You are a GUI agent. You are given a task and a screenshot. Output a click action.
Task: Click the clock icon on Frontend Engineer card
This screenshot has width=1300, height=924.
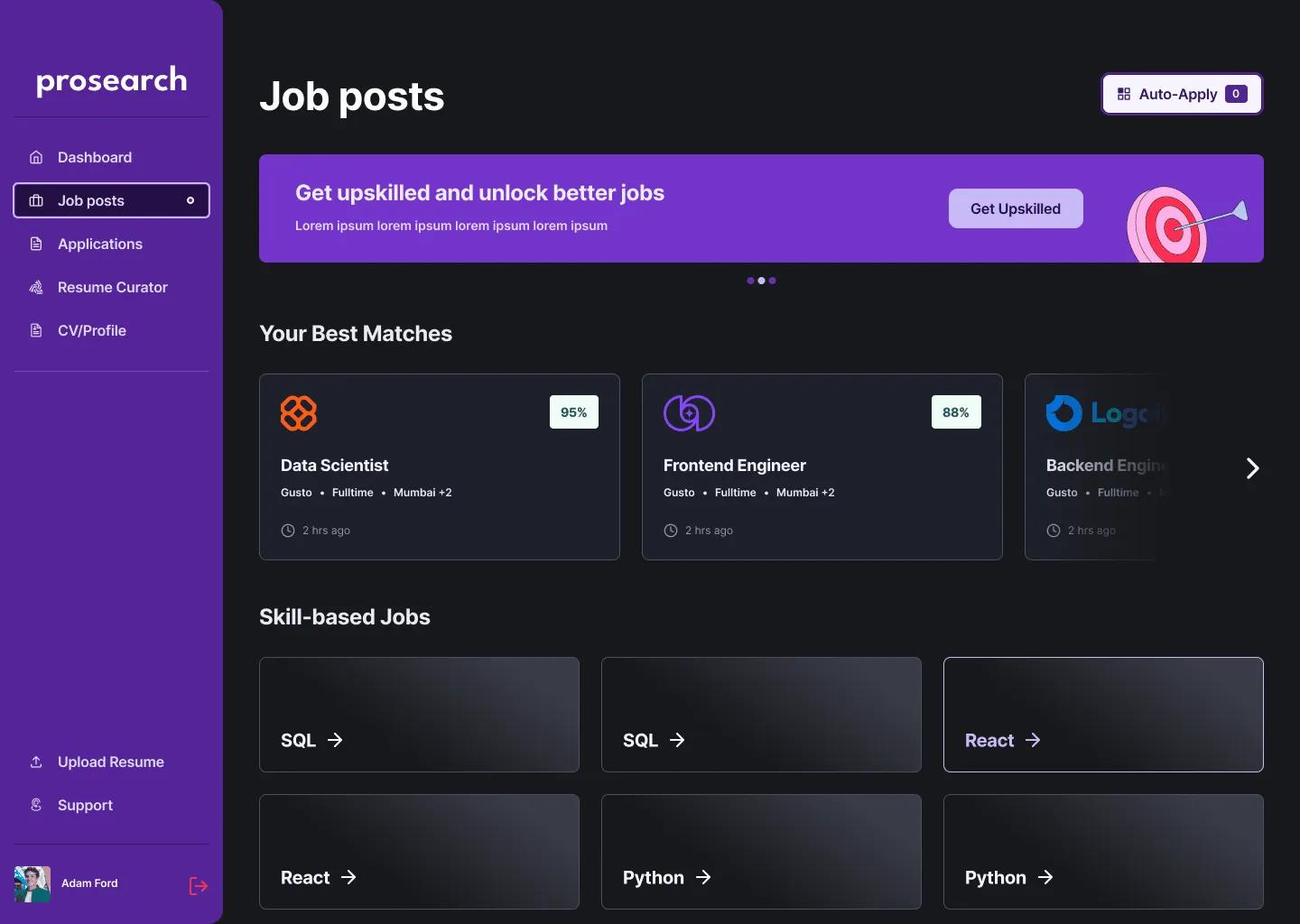tap(671, 531)
